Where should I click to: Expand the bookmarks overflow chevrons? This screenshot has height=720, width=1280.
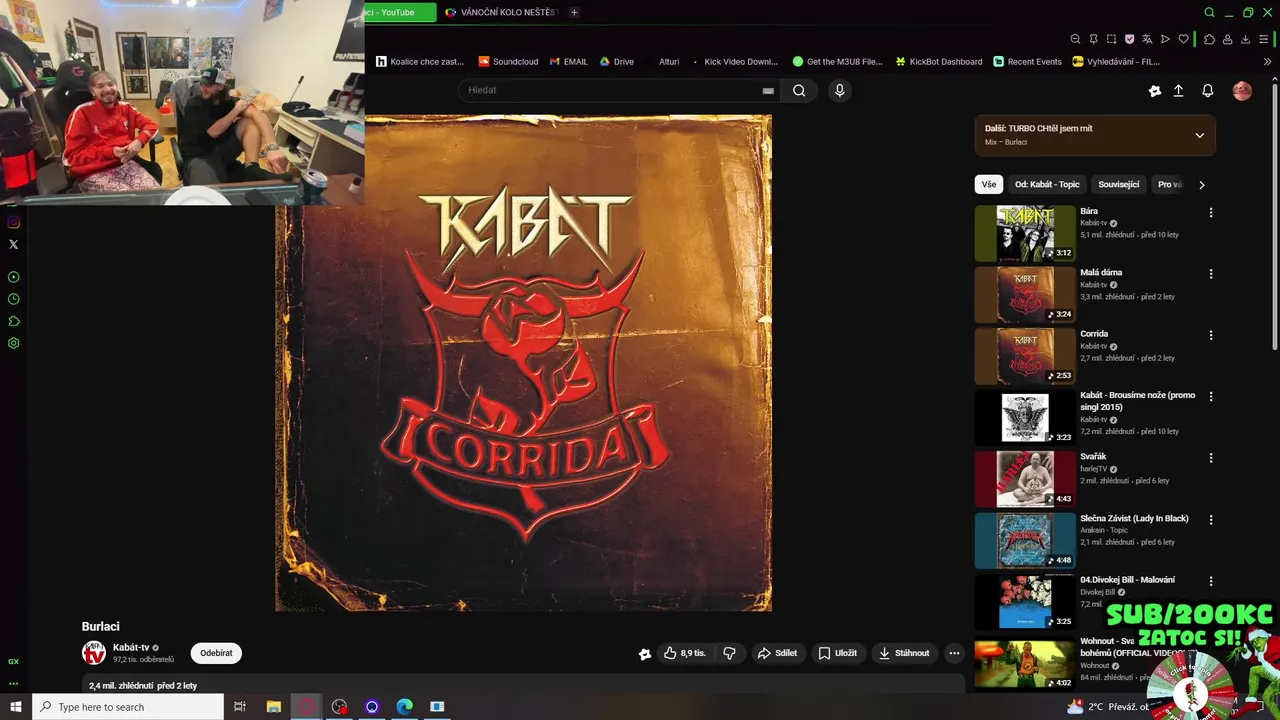pos(1267,61)
